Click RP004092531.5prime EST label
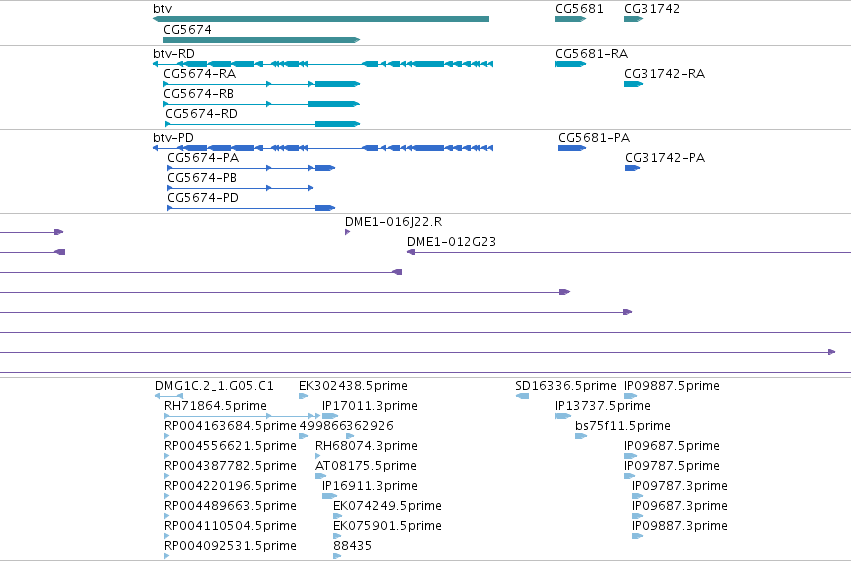 (230, 546)
